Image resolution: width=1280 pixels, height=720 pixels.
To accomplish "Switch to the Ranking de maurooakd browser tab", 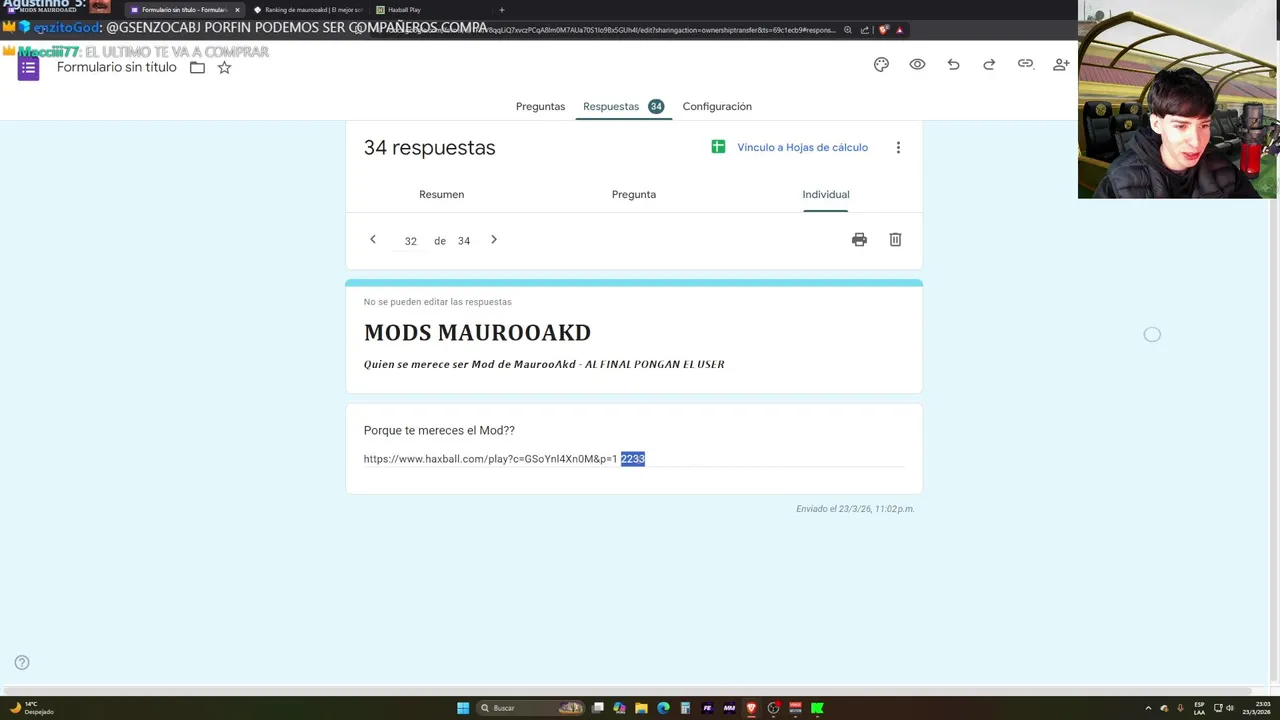I will 310,10.
